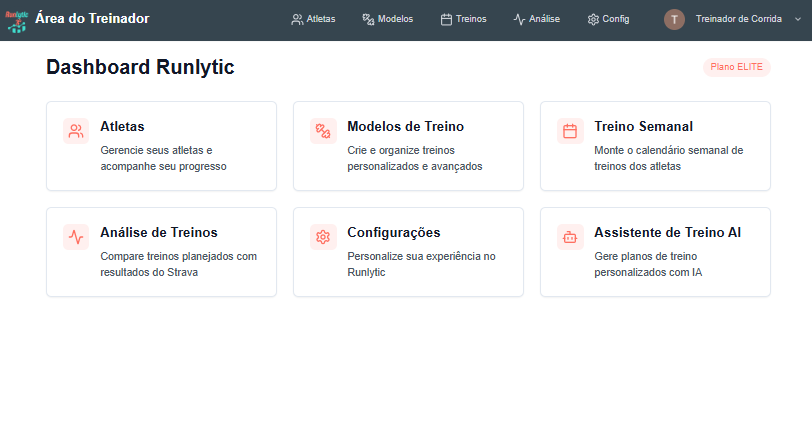Image resolution: width=812 pixels, height=442 pixels.
Task: Open the Atletas nav menu item
Action: point(313,19)
